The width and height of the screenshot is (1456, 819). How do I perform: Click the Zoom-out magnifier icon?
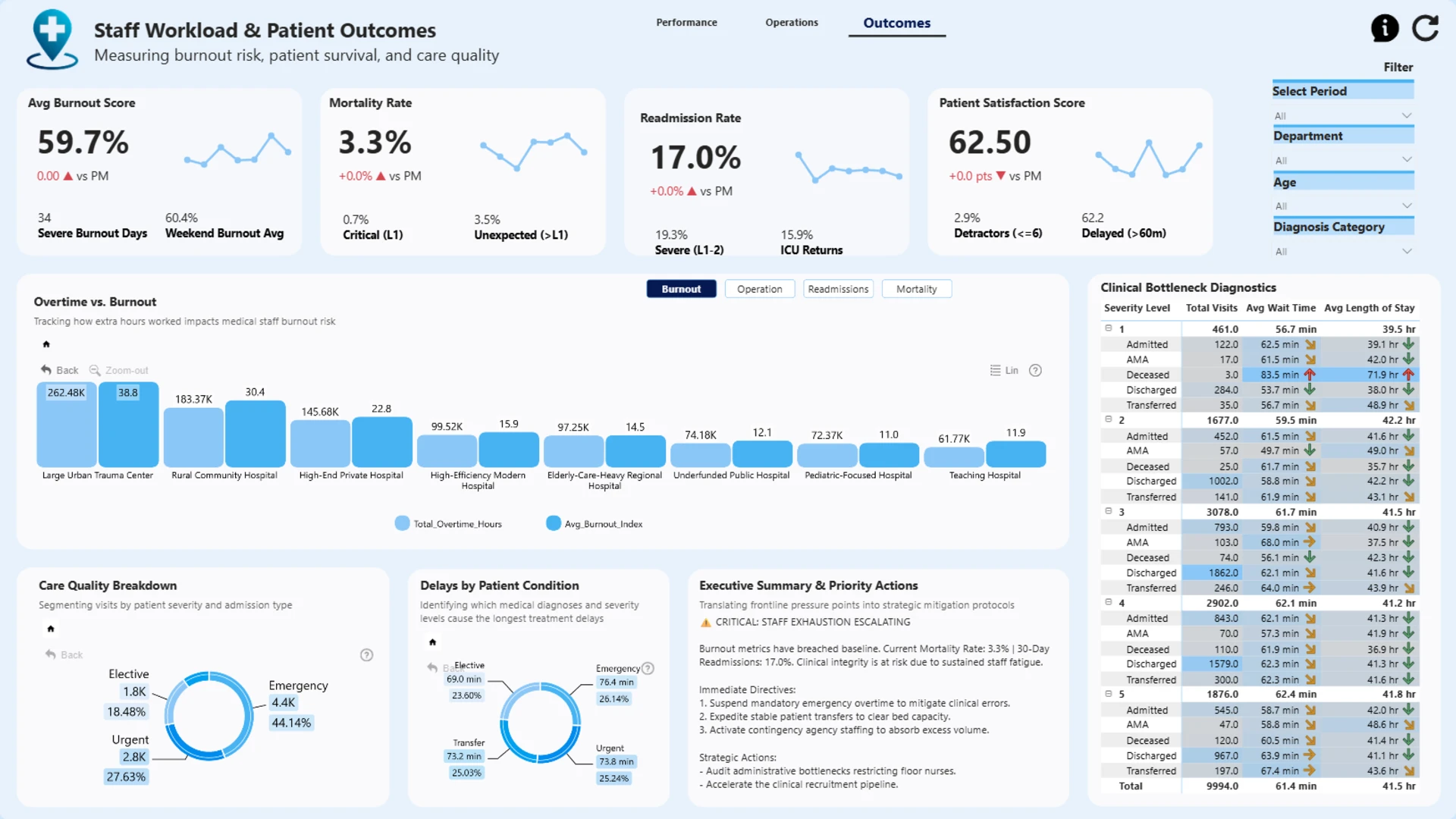95,370
